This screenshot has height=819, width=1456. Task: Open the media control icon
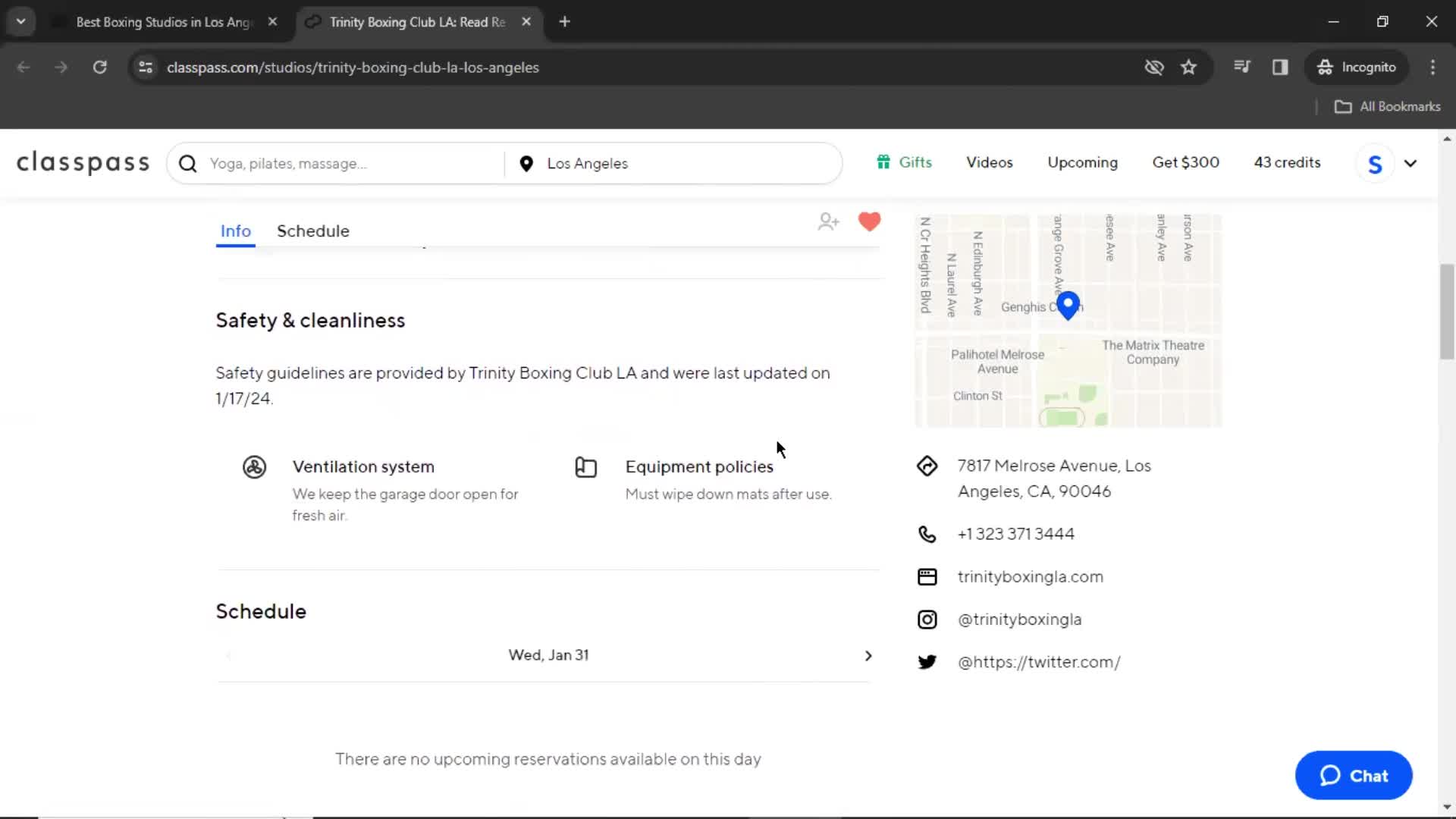point(1241,67)
